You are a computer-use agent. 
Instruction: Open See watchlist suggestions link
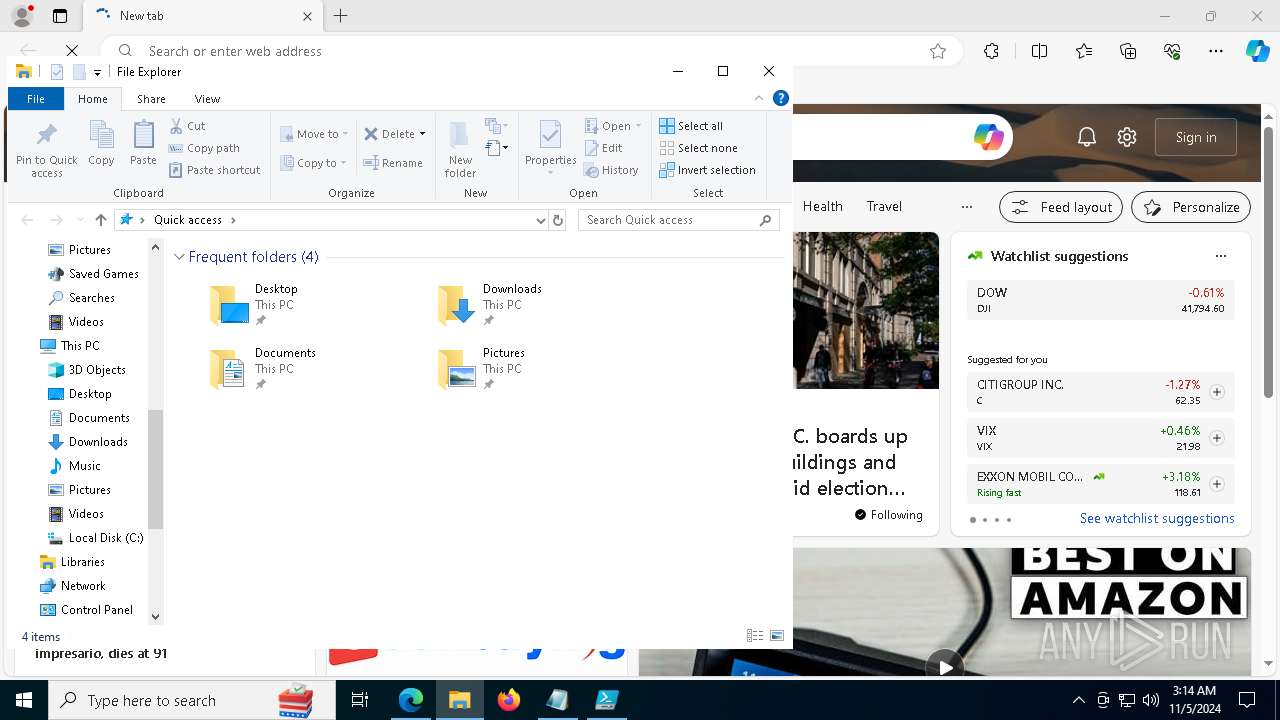pos(1157,518)
